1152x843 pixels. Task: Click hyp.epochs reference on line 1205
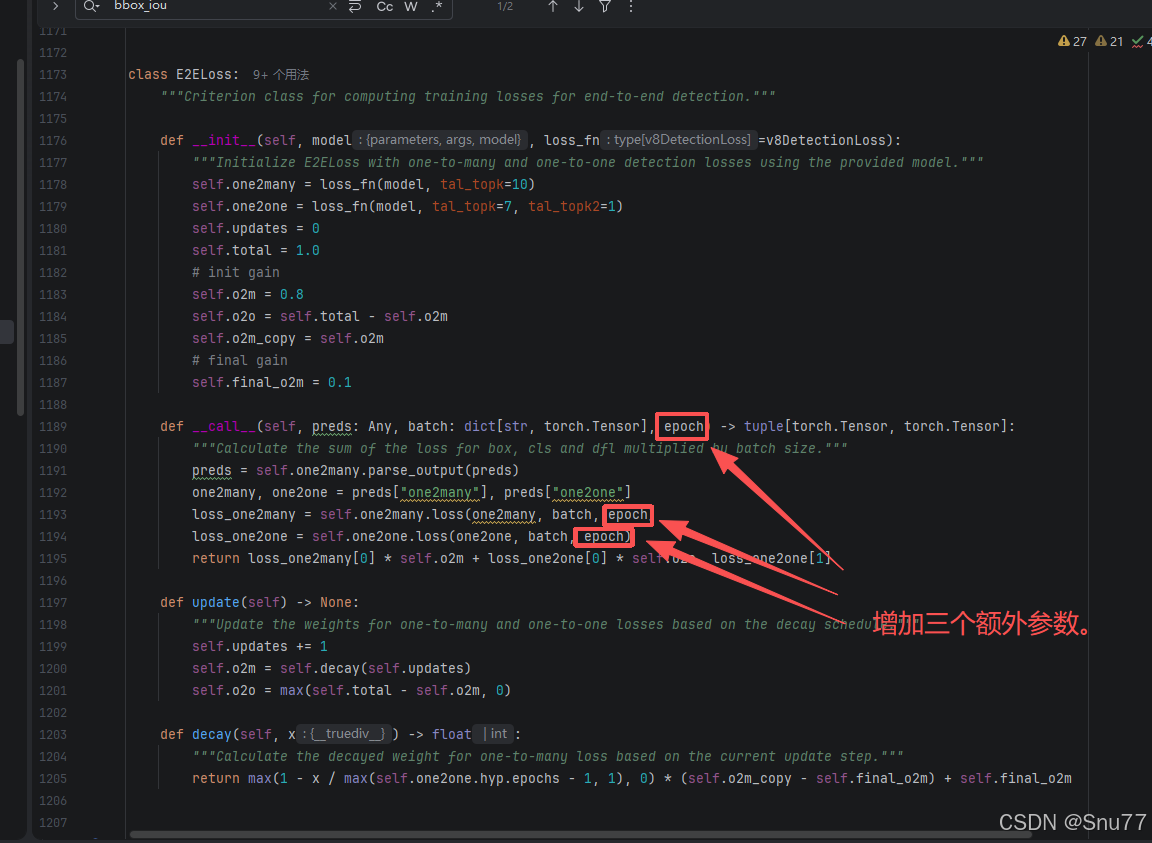(519, 778)
